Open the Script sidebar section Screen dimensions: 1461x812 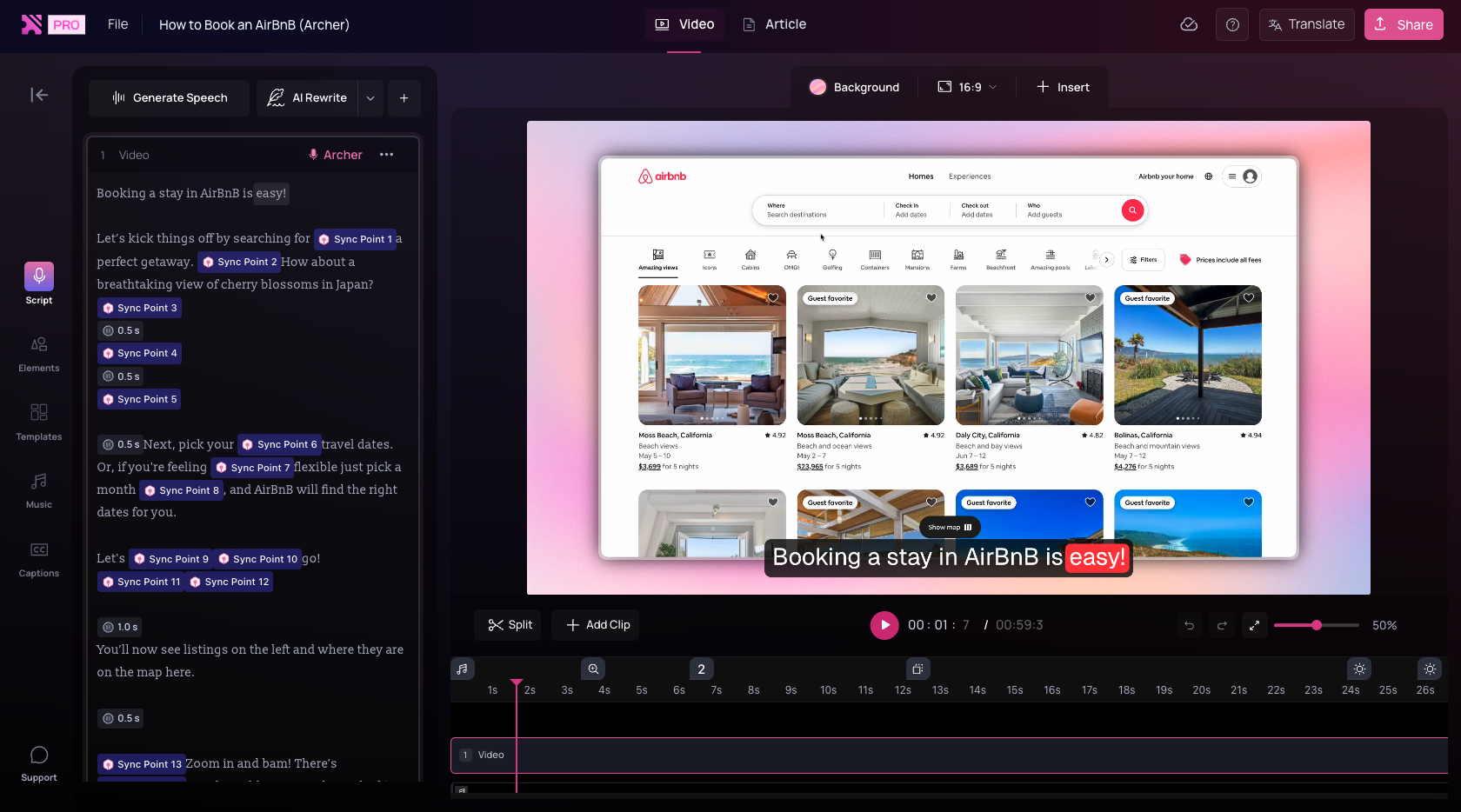pos(39,283)
